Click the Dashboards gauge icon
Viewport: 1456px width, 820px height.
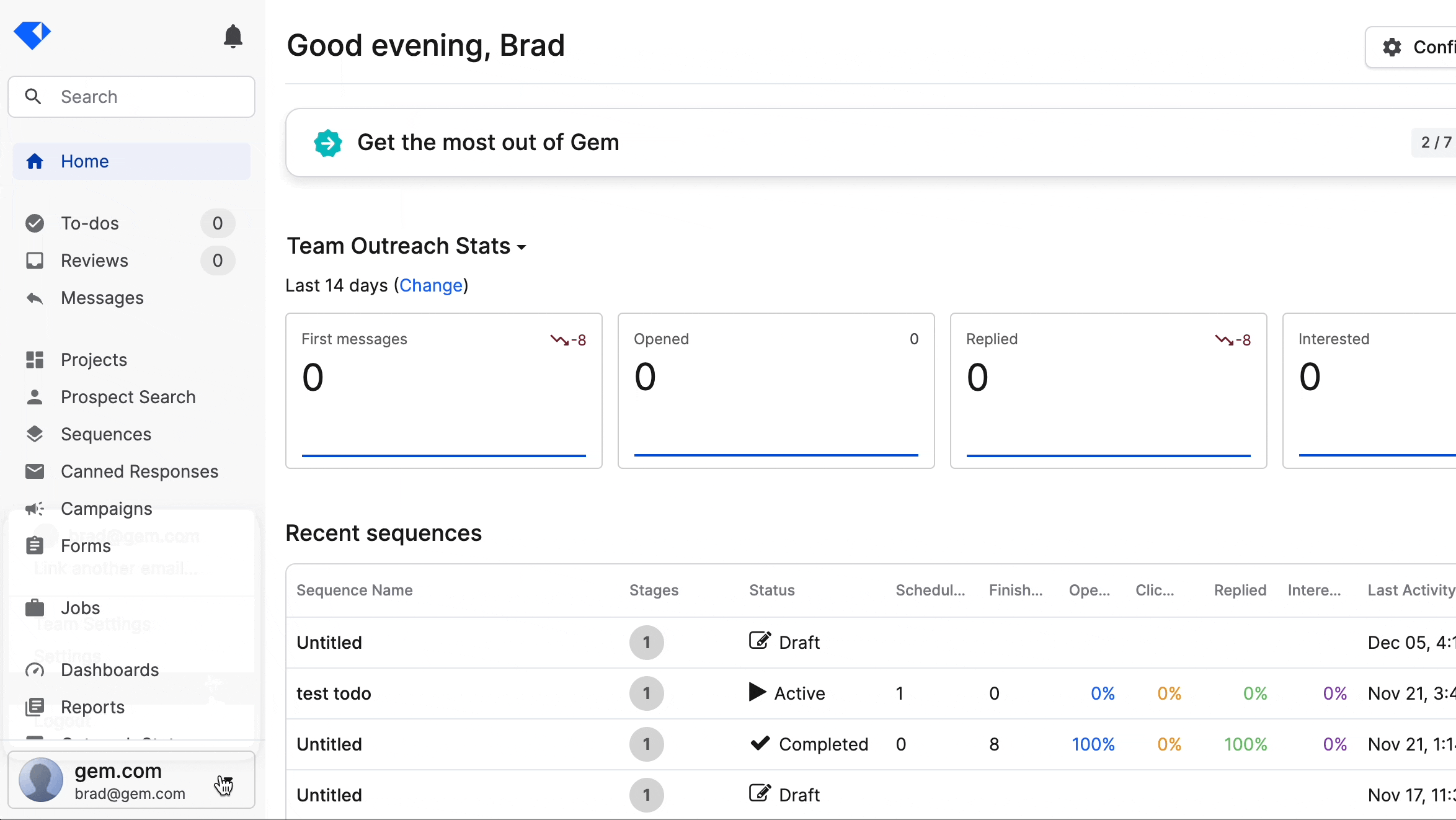point(35,670)
